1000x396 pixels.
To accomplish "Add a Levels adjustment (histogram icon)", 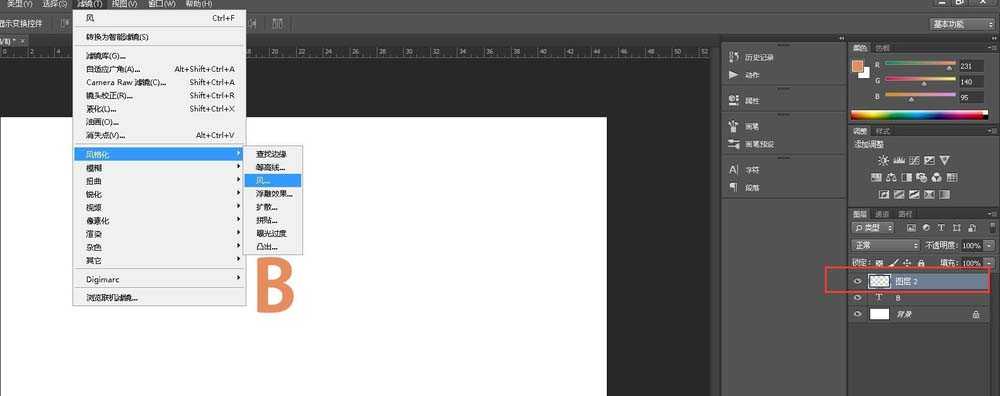I will (899, 160).
